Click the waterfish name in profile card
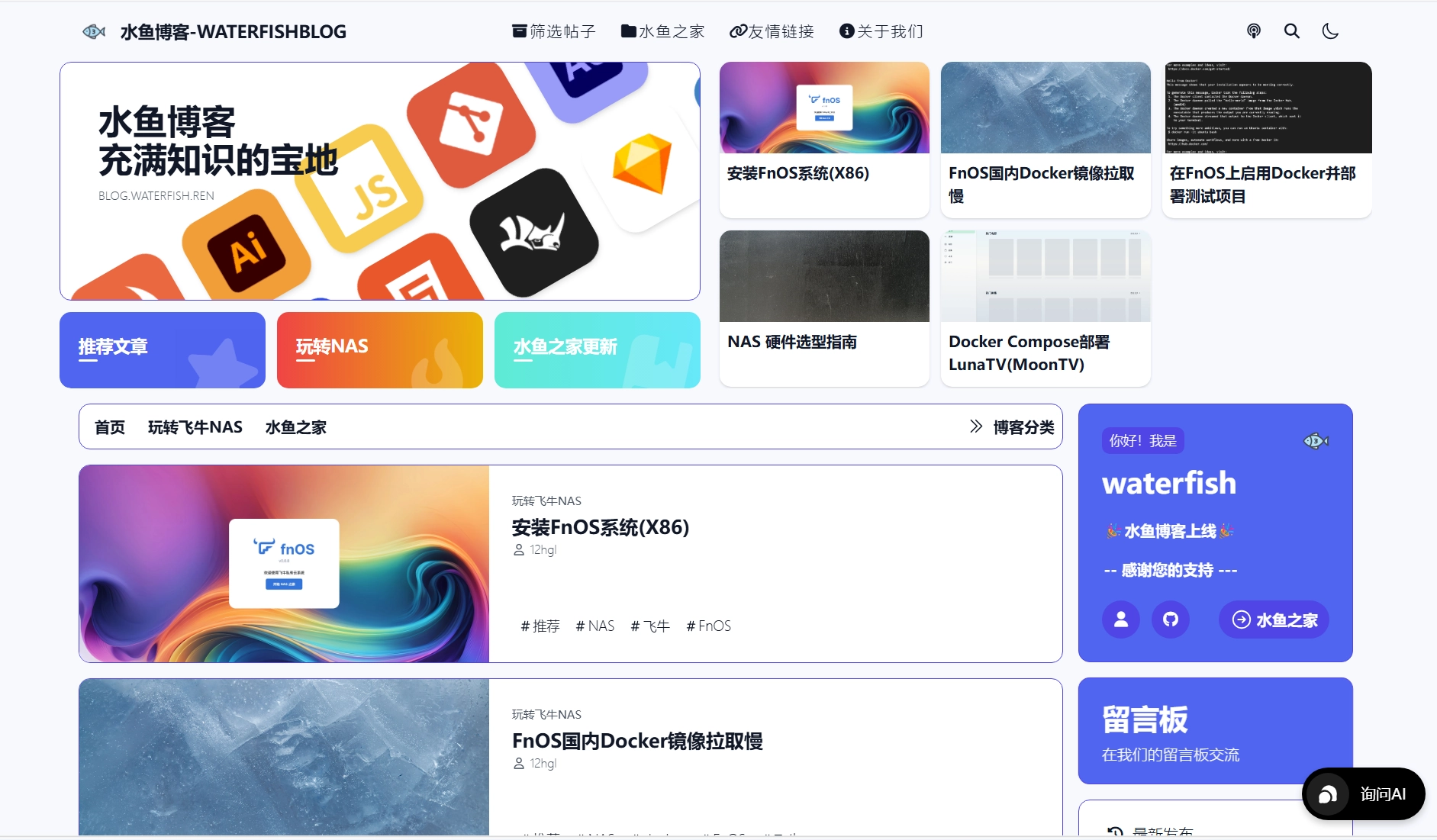Image resolution: width=1437 pixels, height=840 pixels. click(x=1169, y=483)
